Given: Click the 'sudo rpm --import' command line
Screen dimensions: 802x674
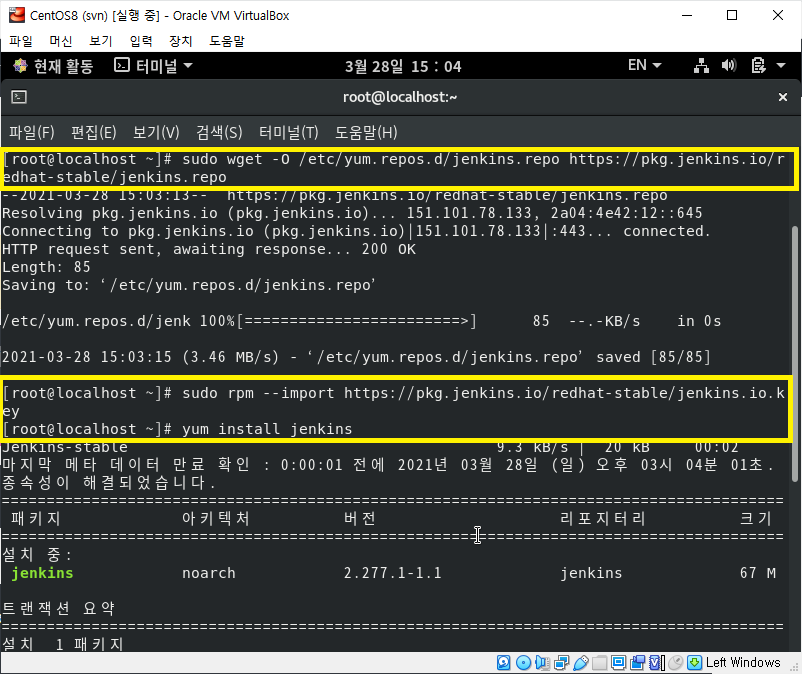Looking at the screenshot, I should pos(393,402).
